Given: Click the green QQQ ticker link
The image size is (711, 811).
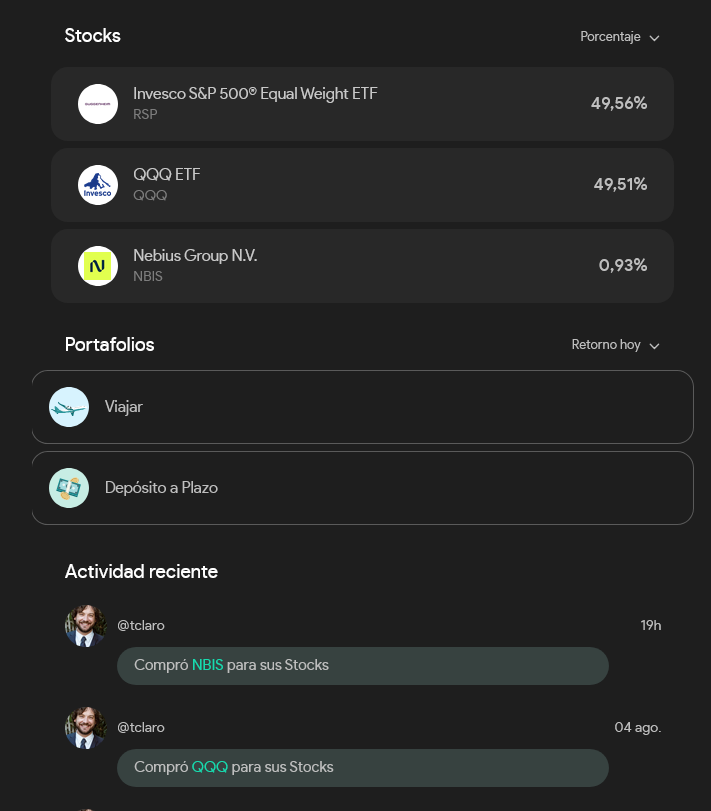Looking at the screenshot, I should coord(209,767).
